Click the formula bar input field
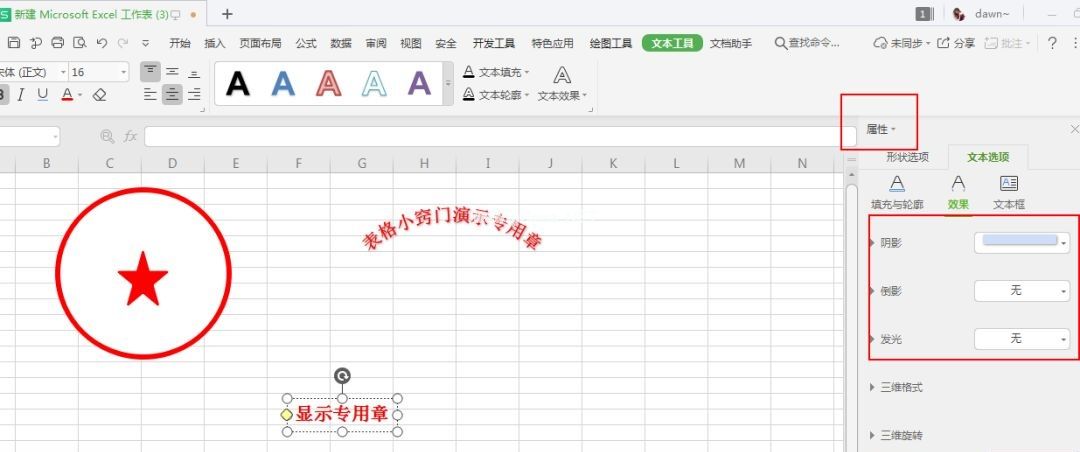The width and height of the screenshot is (1080, 452). click(490, 136)
